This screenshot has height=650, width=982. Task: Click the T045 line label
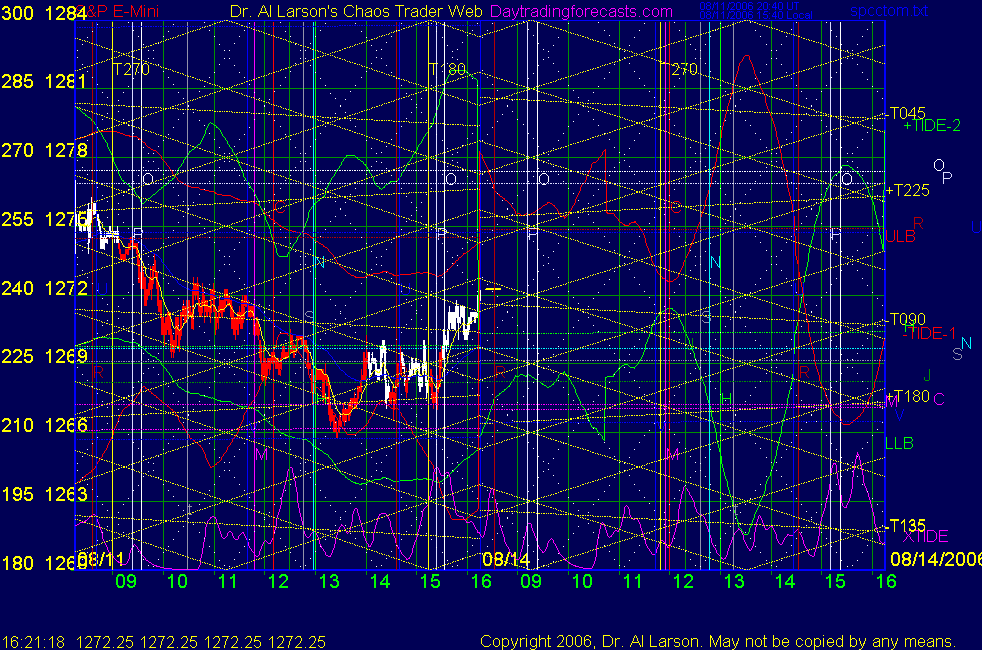click(907, 113)
